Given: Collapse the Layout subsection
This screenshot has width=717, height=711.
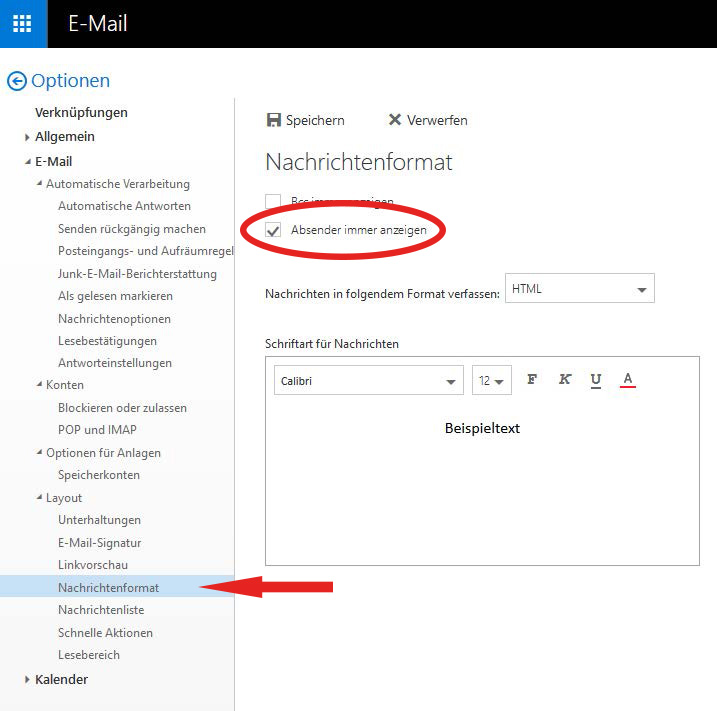Looking at the screenshot, I should pyautogui.click(x=38, y=498).
